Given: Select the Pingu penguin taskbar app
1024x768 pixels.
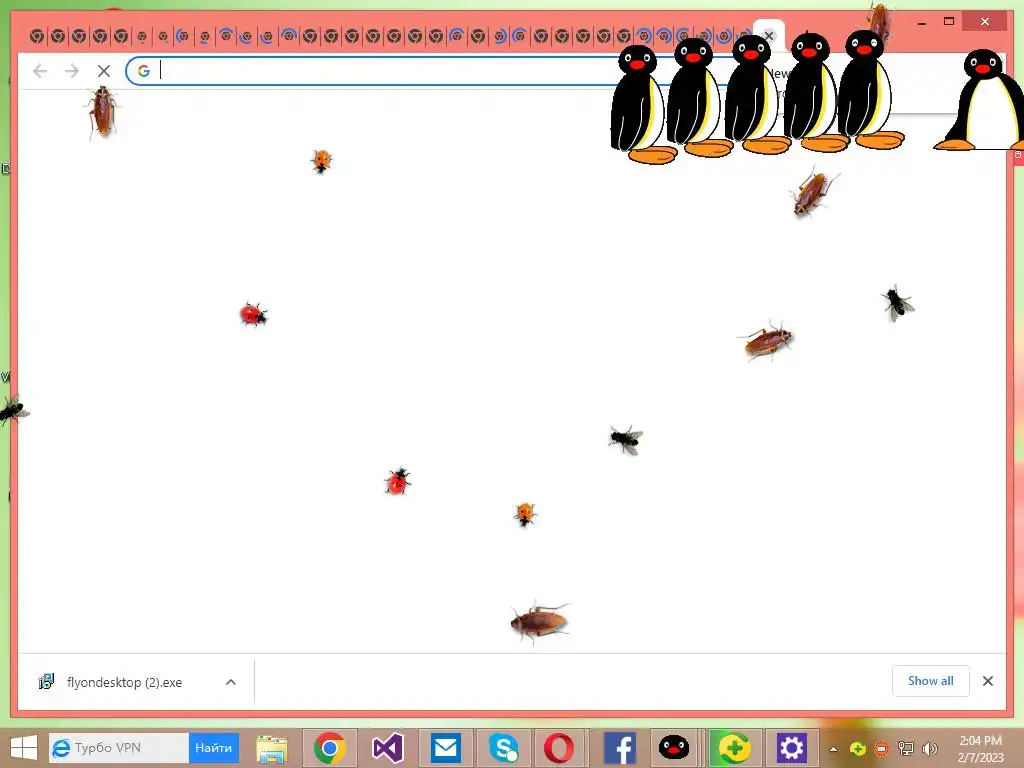Looking at the screenshot, I should click(x=673, y=748).
